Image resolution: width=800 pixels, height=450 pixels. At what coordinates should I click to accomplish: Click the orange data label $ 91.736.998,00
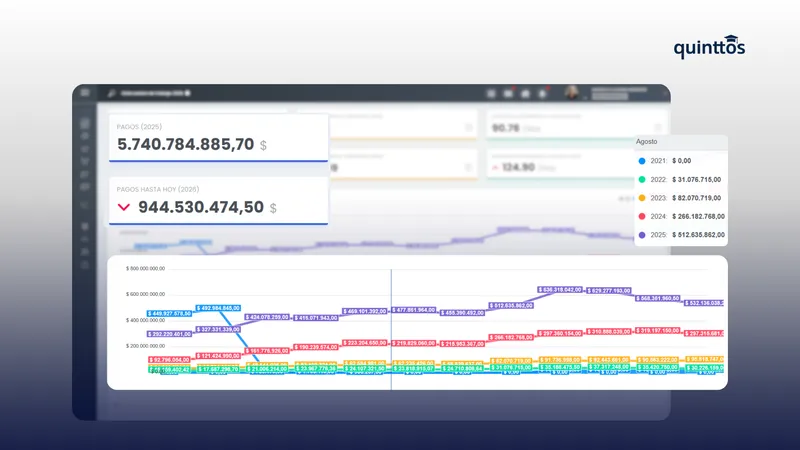[x=560, y=360]
